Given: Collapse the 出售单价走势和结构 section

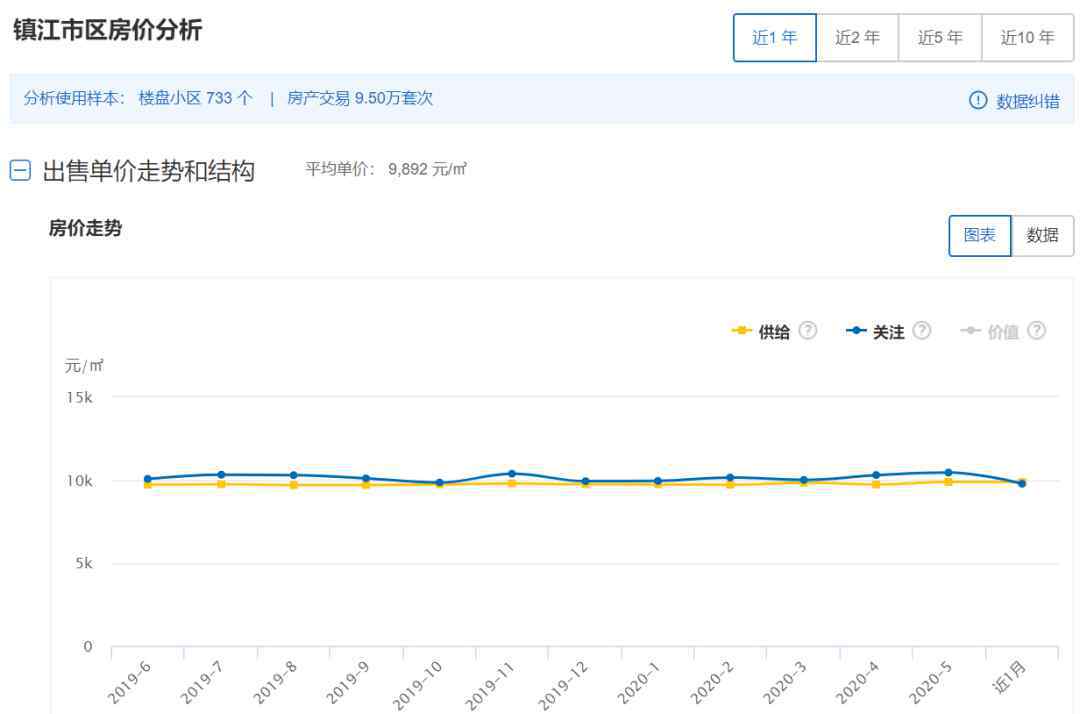Looking at the screenshot, I should tap(20, 171).
